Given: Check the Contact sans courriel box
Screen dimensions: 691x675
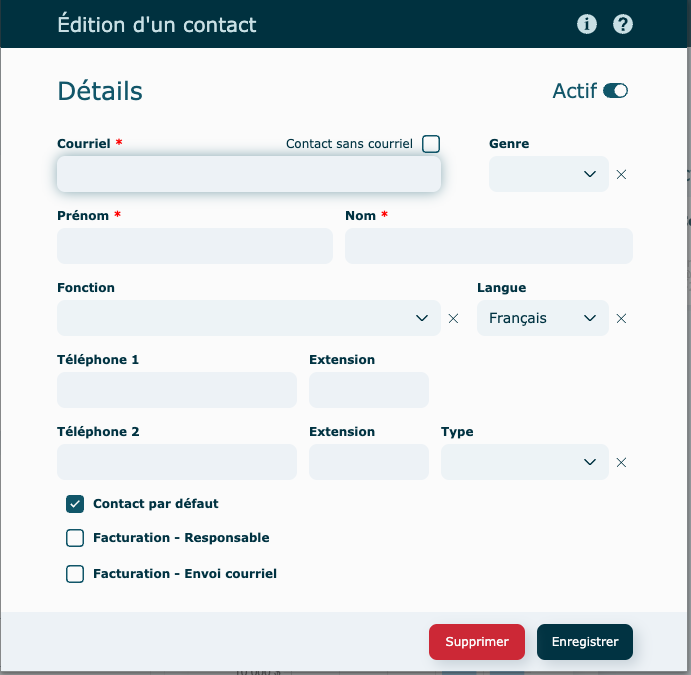Looking at the screenshot, I should pos(431,144).
